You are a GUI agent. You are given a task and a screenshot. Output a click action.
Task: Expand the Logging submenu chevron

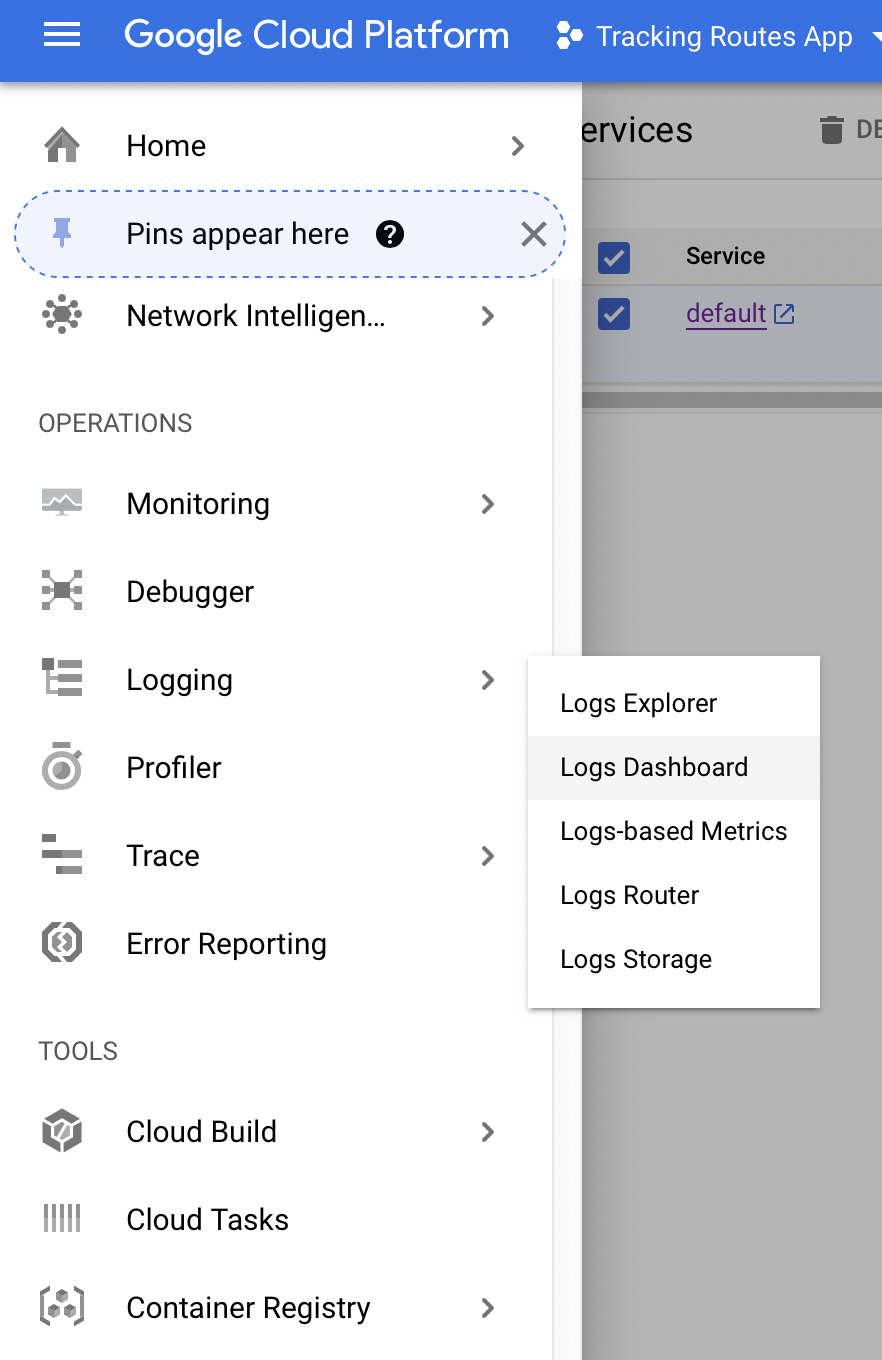coord(488,680)
